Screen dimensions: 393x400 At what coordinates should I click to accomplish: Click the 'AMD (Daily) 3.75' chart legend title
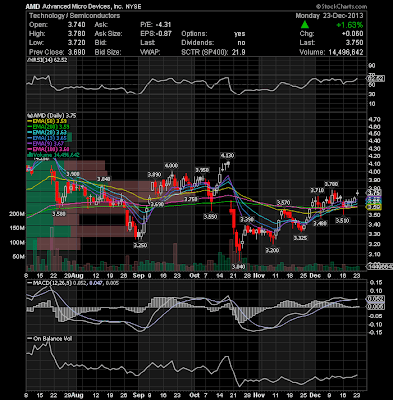point(52,116)
